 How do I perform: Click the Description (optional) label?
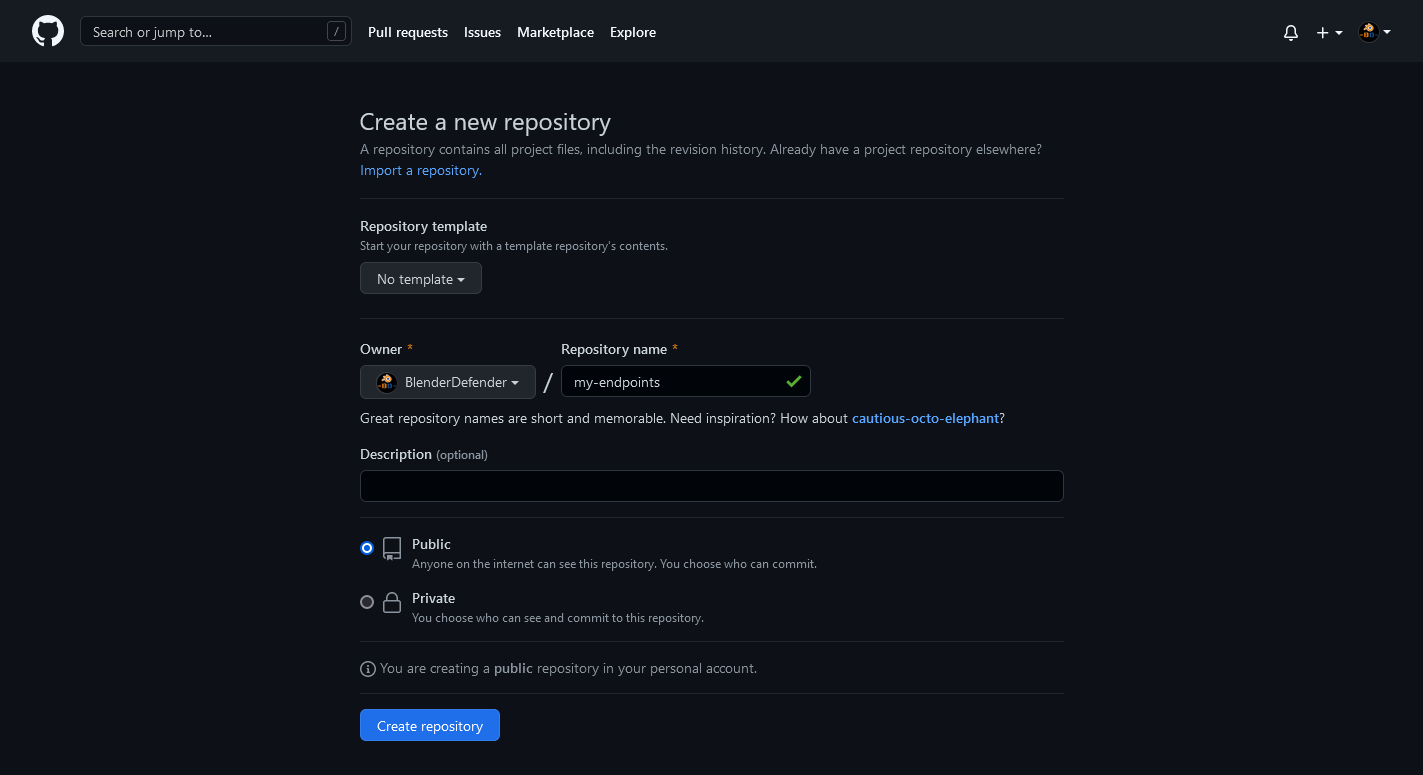[424, 454]
